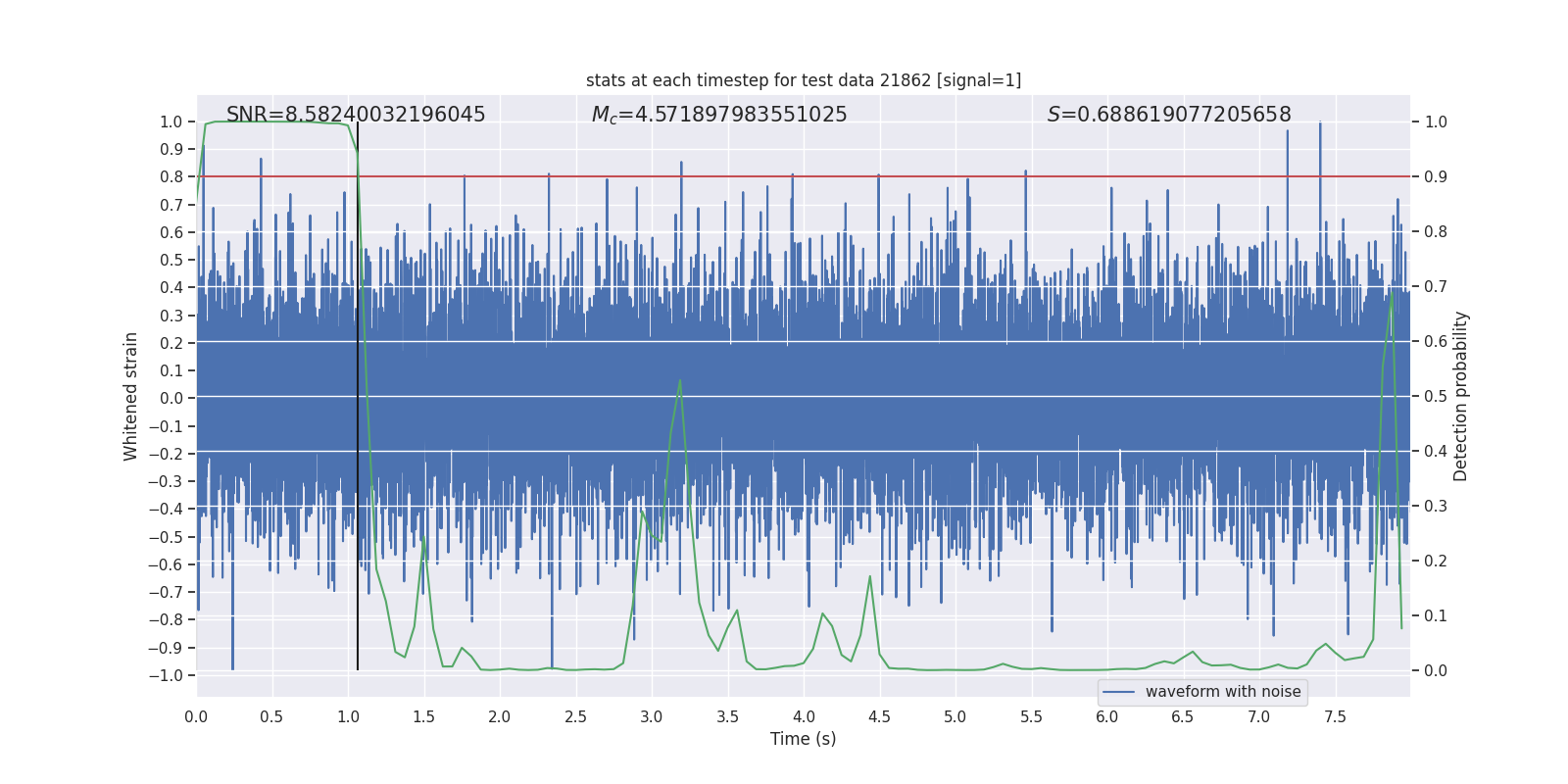Click the plot title for test data 21862

(x=804, y=80)
